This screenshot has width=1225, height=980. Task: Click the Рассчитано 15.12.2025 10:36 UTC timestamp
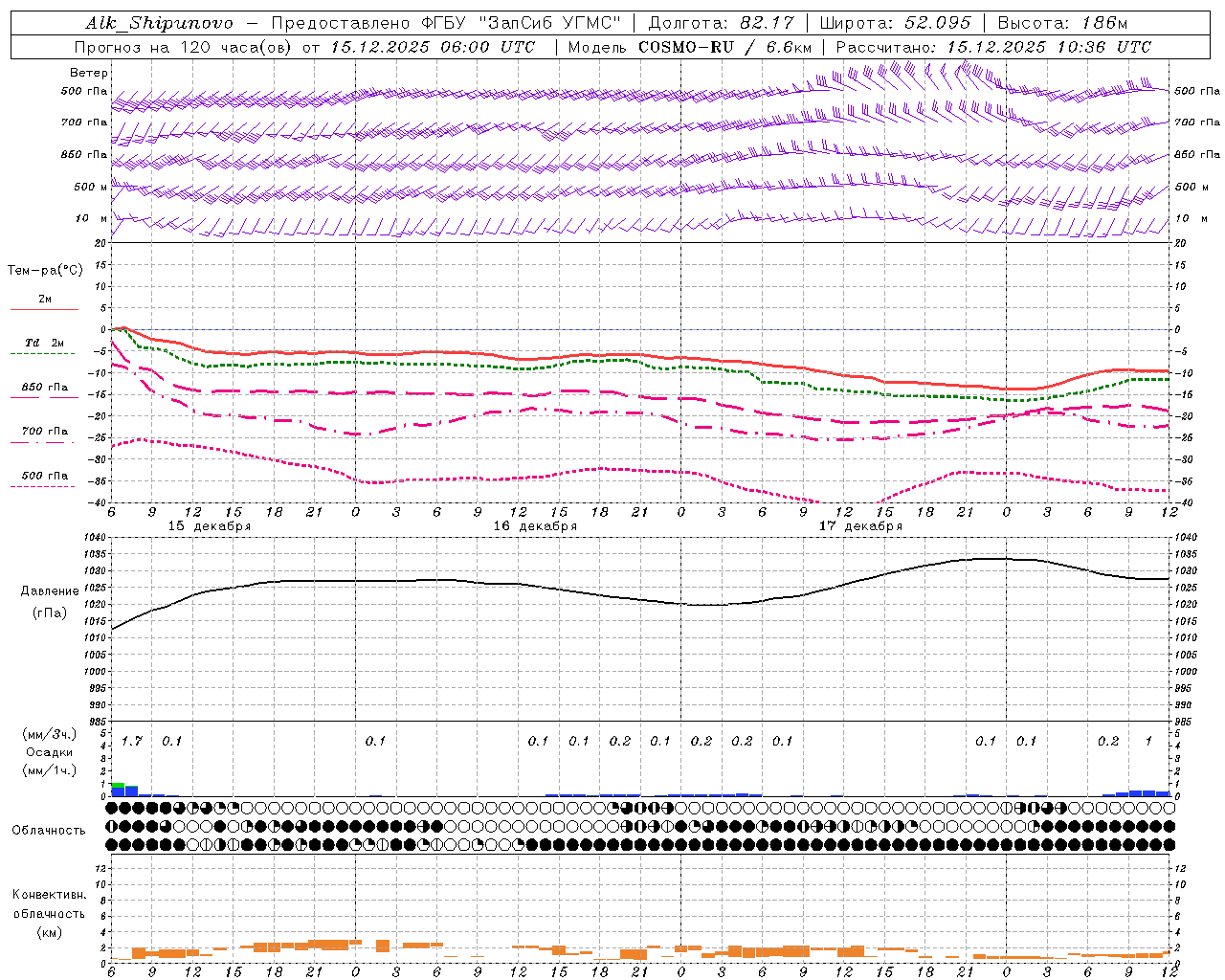(993, 47)
